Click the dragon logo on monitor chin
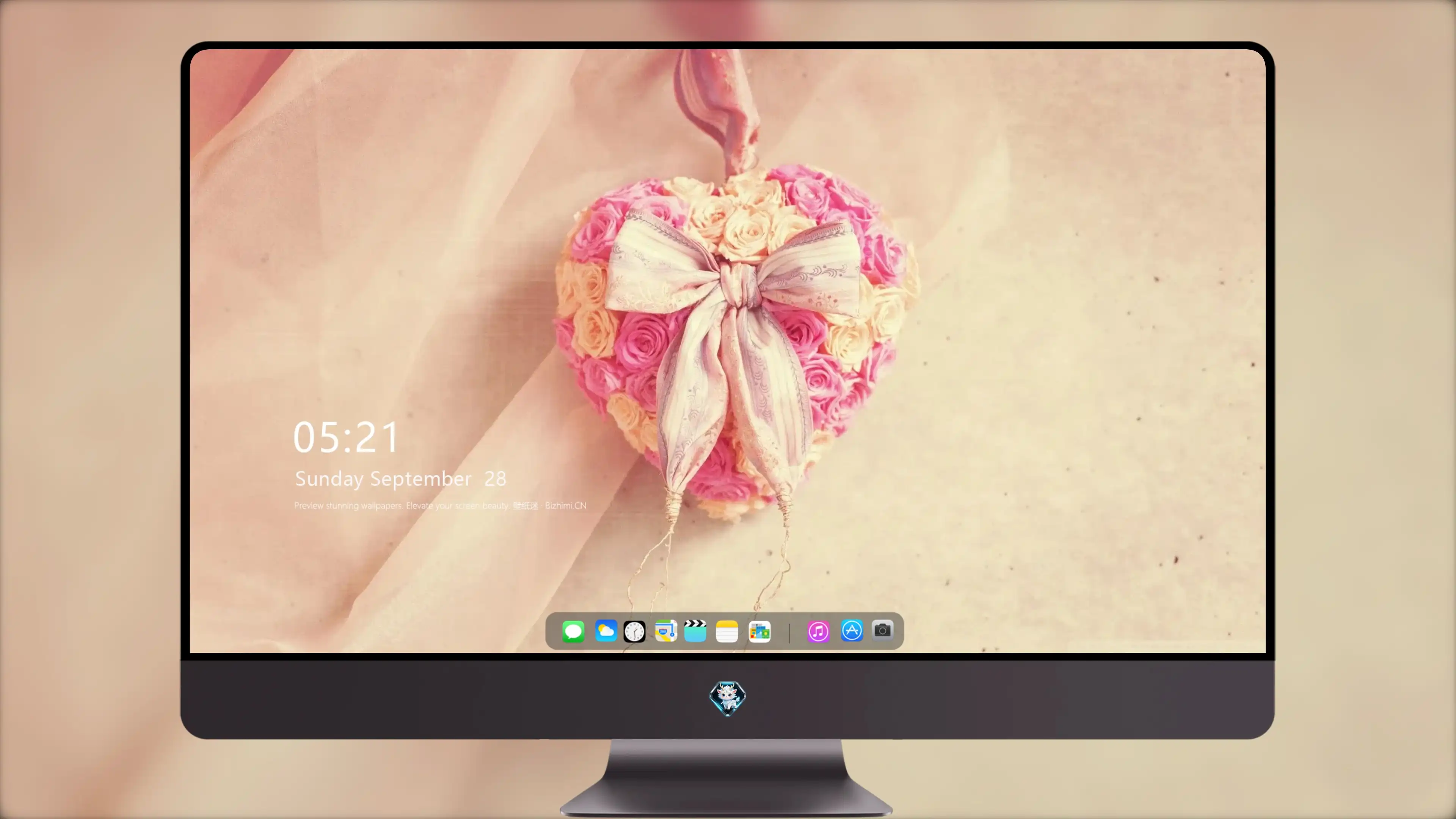Image resolution: width=1456 pixels, height=819 pixels. 728,698
